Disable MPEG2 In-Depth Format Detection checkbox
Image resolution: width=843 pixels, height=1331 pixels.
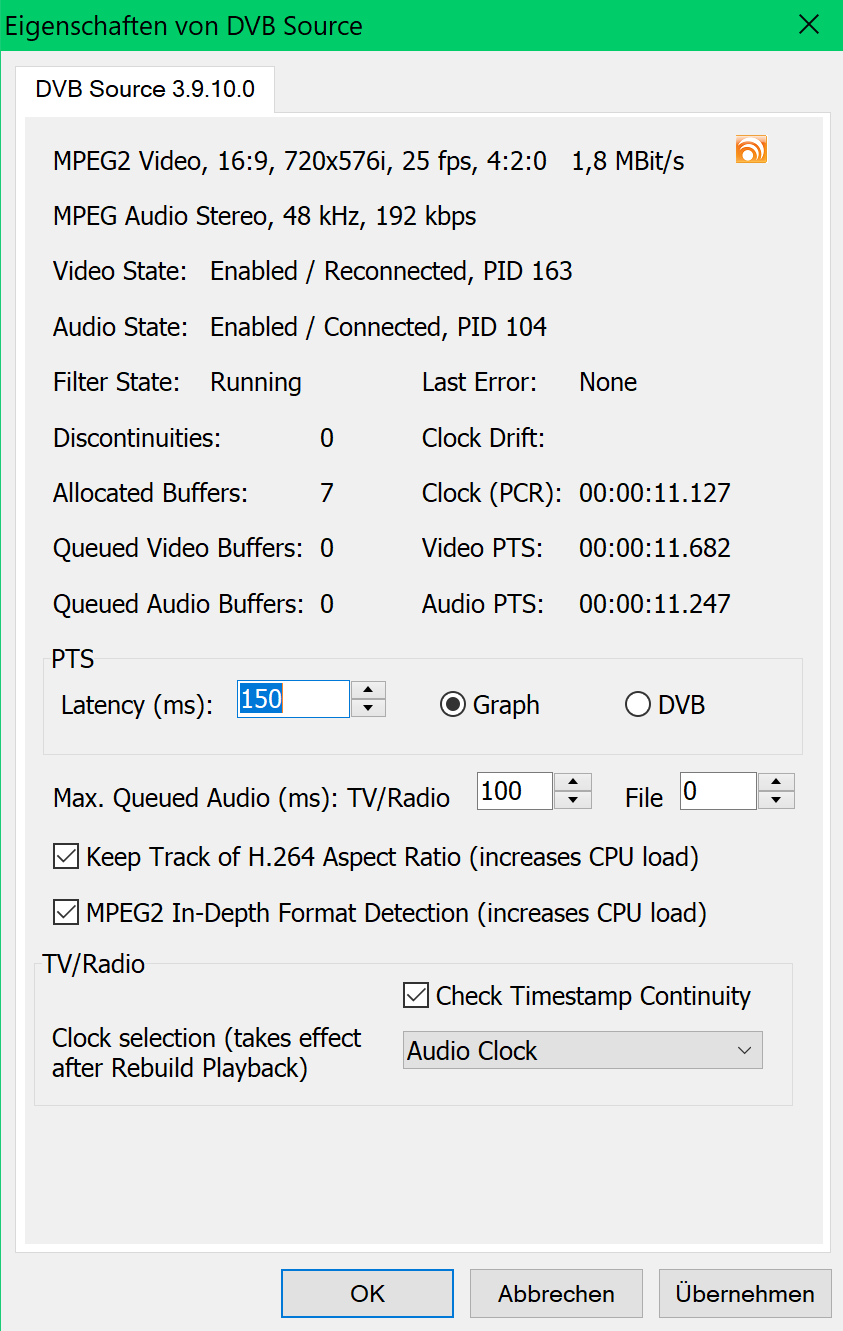tap(66, 913)
